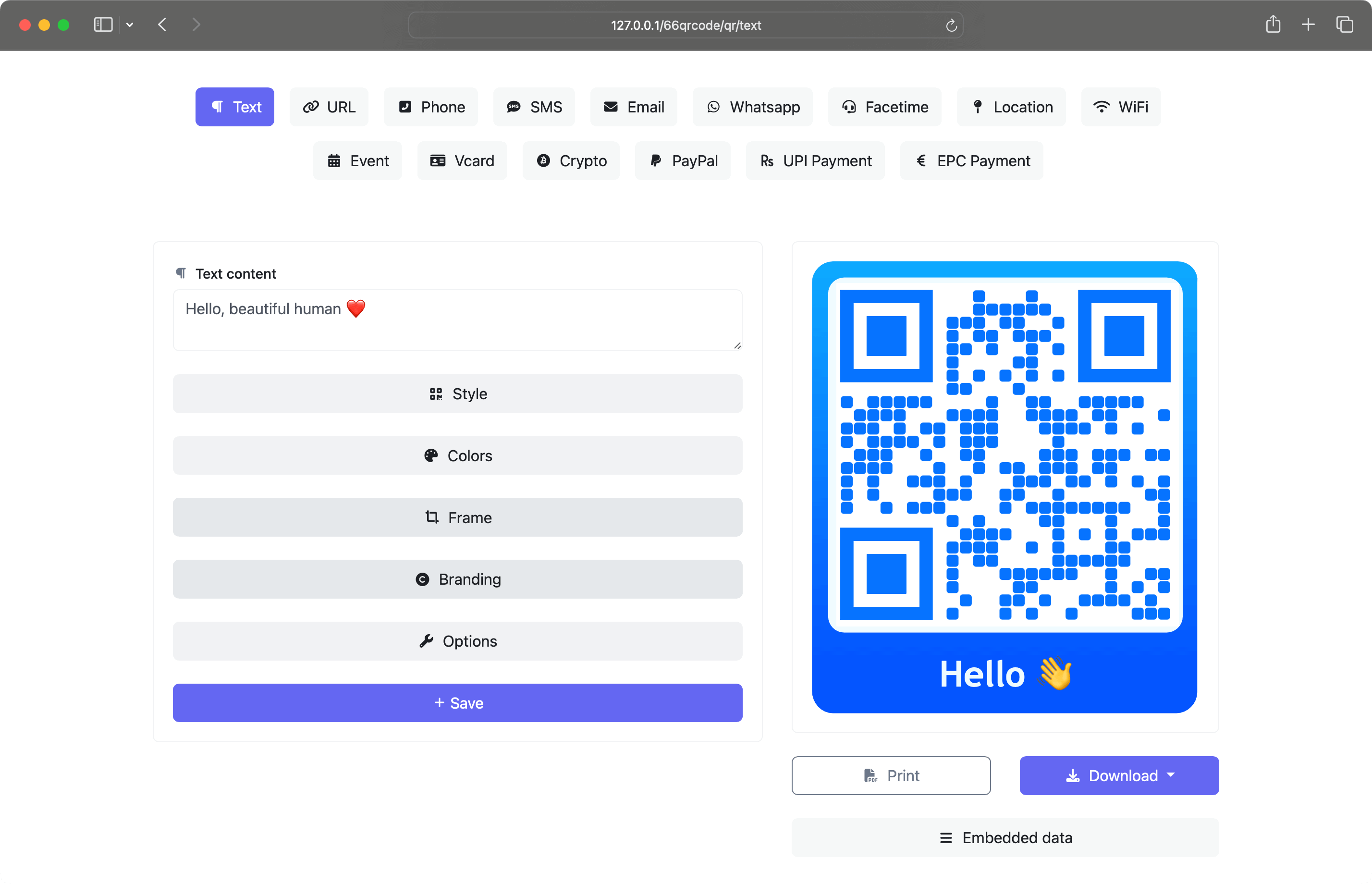Click into the Text content textarea
This screenshot has height=884, width=1372.
[x=457, y=320]
